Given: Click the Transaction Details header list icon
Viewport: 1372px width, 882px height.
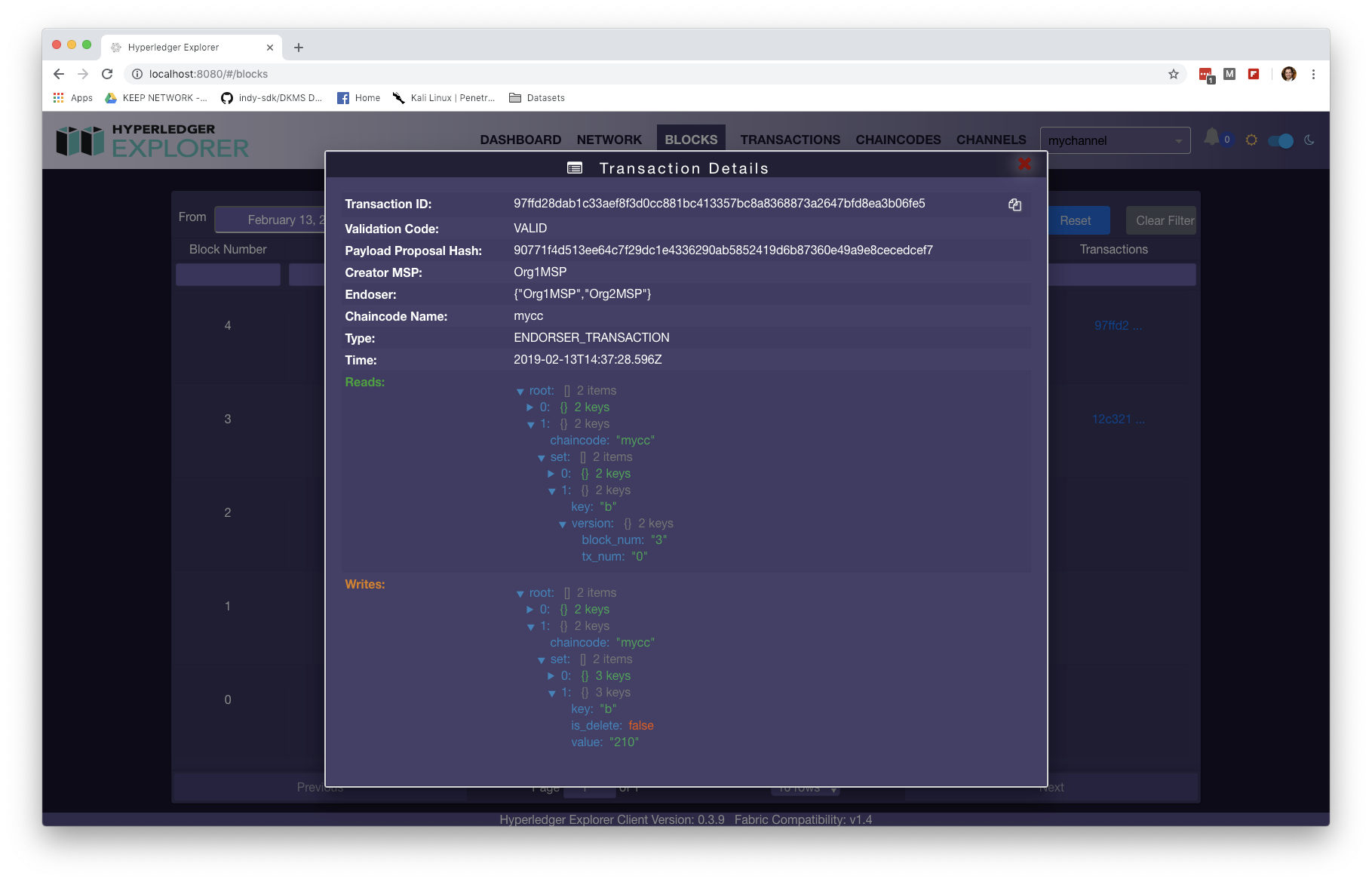Looking at the screenshot, I should tap(576, 167).
